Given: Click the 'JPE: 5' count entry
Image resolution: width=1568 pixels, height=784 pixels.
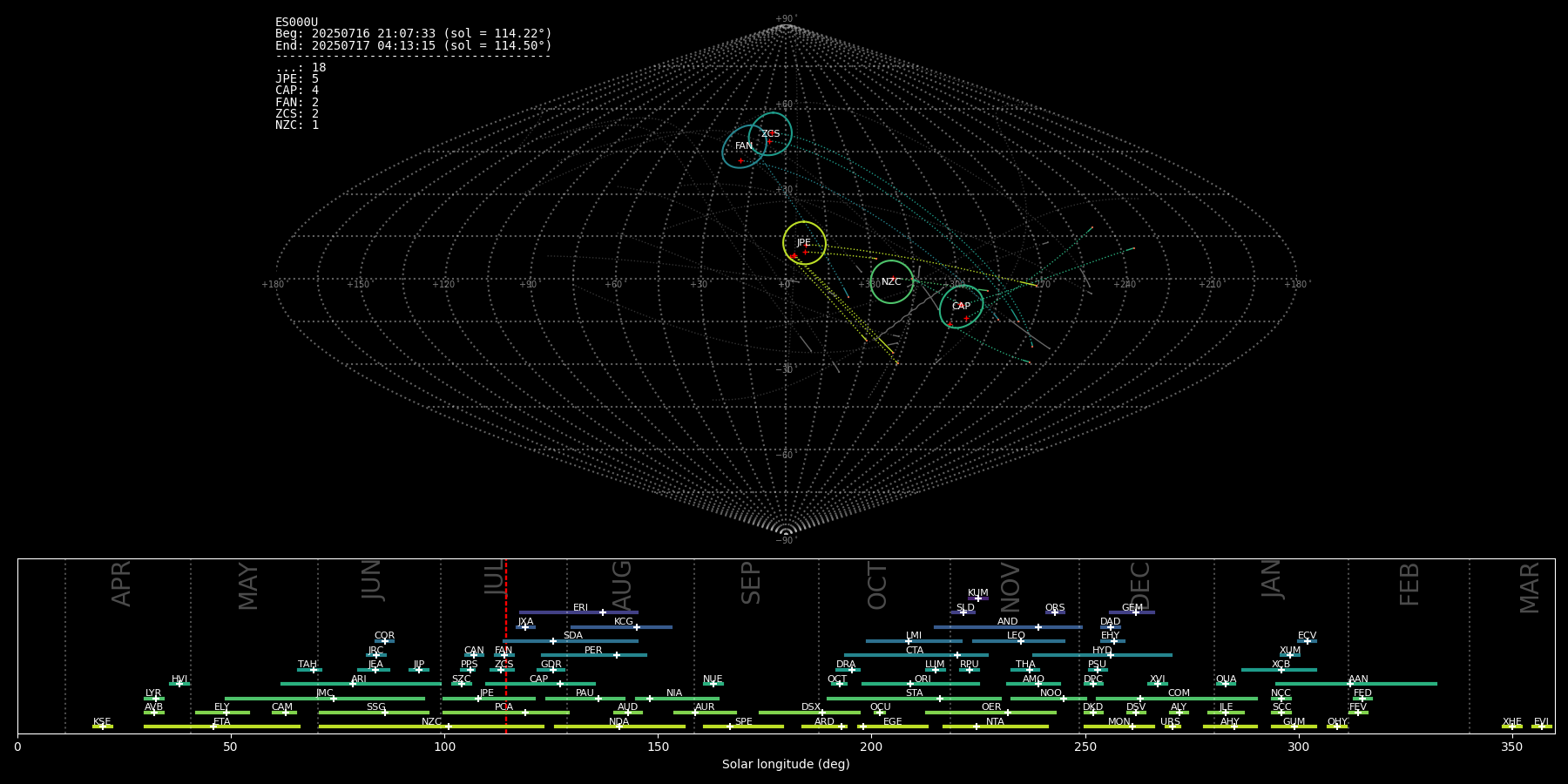Looking at the screenshot, I should click(x=297, y=79).
